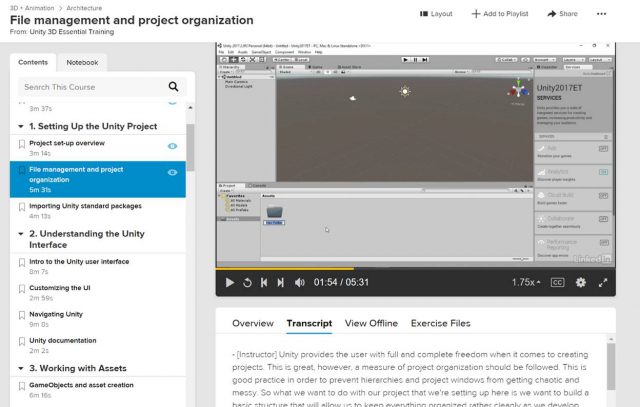This screenshot has height=407, width=640.
Task: Bookmark File management and project organization
Action: (x=22, y=170)
